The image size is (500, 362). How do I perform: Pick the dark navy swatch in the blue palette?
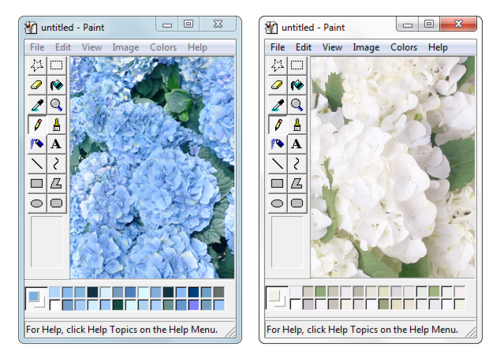point(193,292)
